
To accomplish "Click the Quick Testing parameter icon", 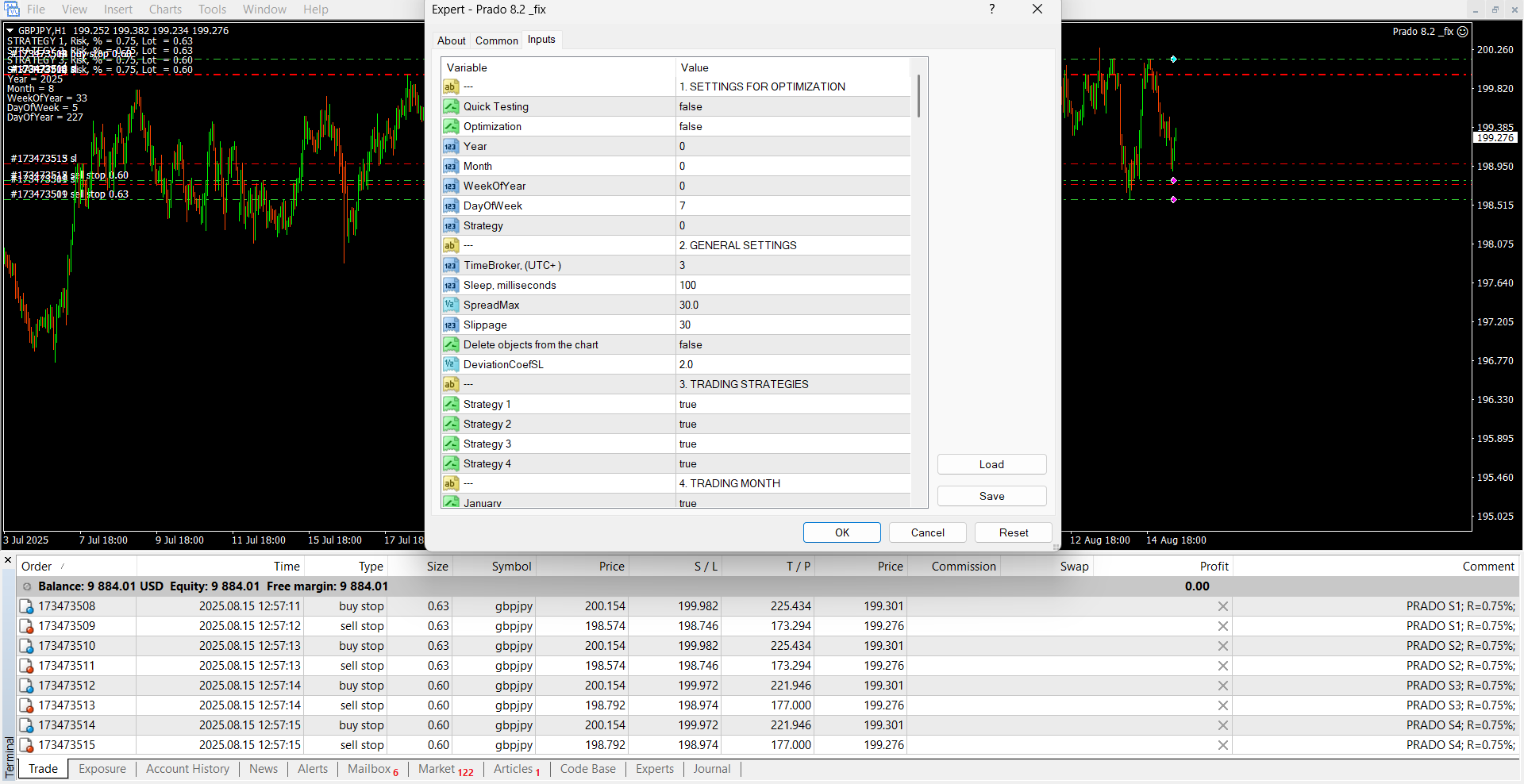I will 451,106.
